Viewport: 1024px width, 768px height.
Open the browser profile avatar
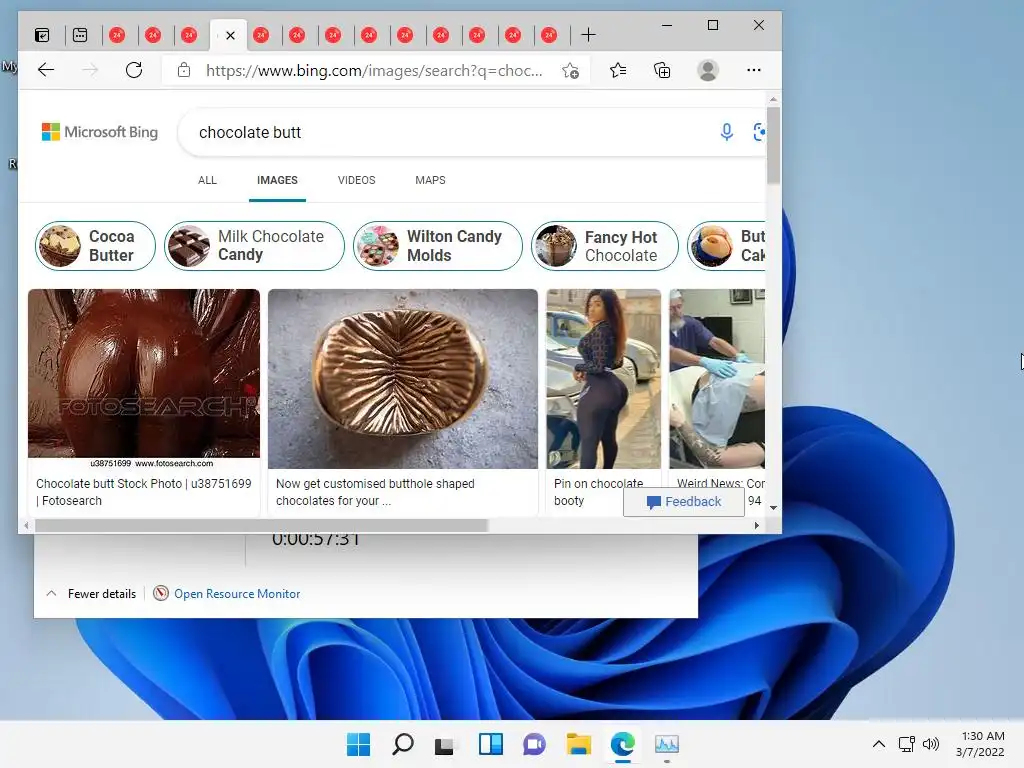(708, 70)
